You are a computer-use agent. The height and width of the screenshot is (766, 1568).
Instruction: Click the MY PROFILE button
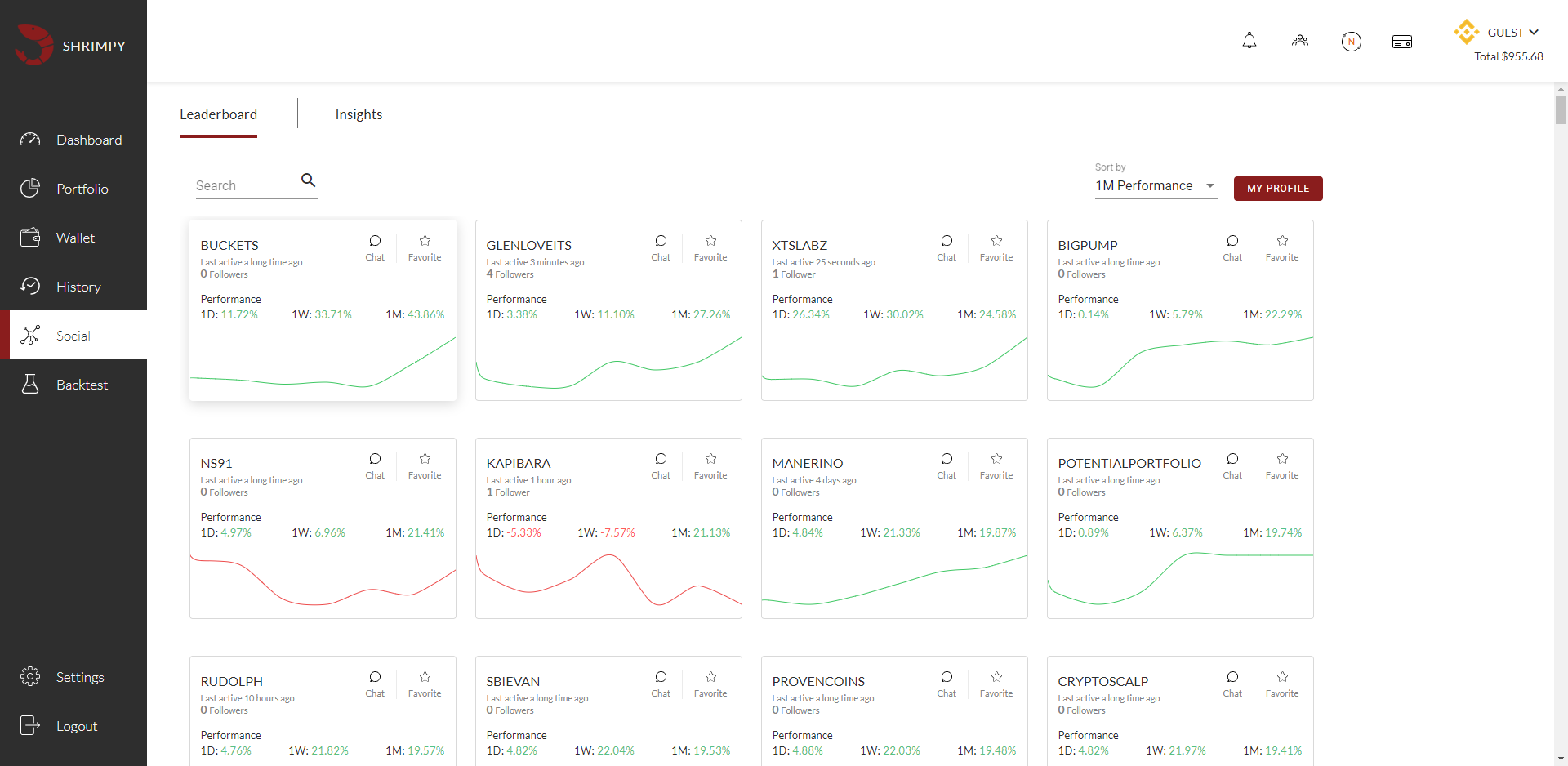[x=1278, y=189]
